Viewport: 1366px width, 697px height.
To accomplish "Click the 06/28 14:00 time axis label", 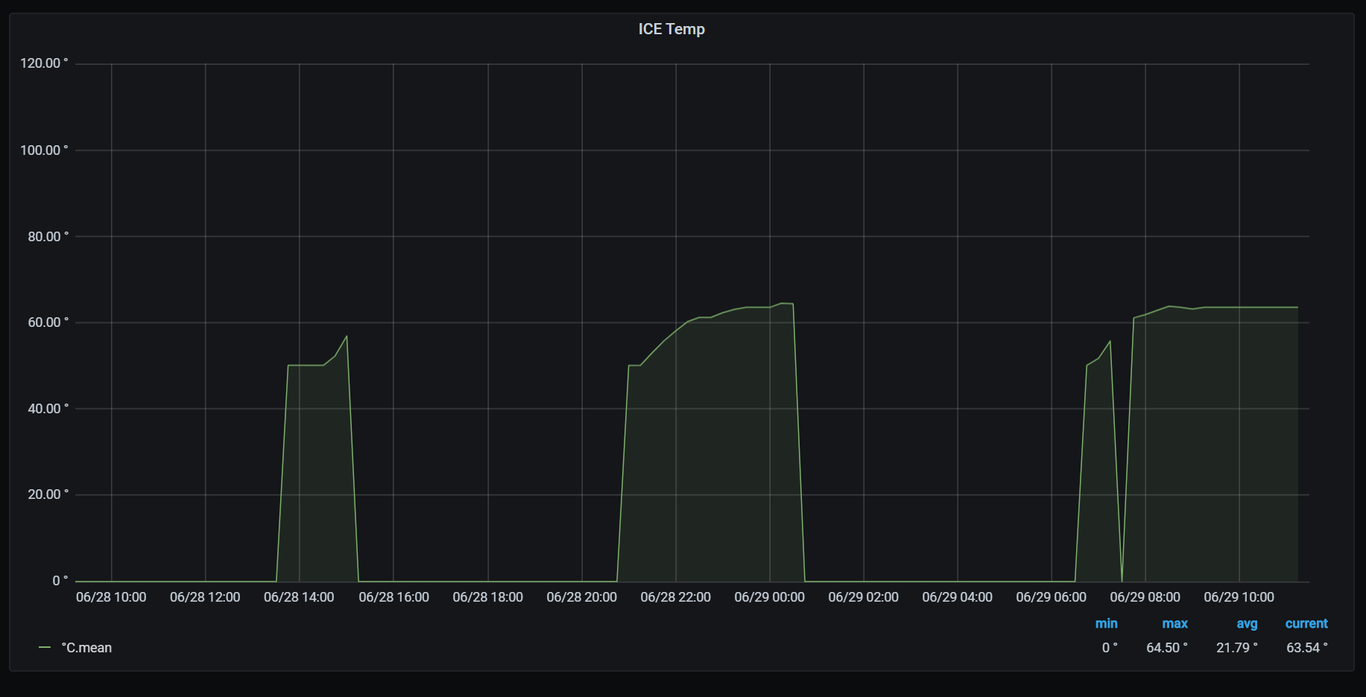I will click(299, 597).
